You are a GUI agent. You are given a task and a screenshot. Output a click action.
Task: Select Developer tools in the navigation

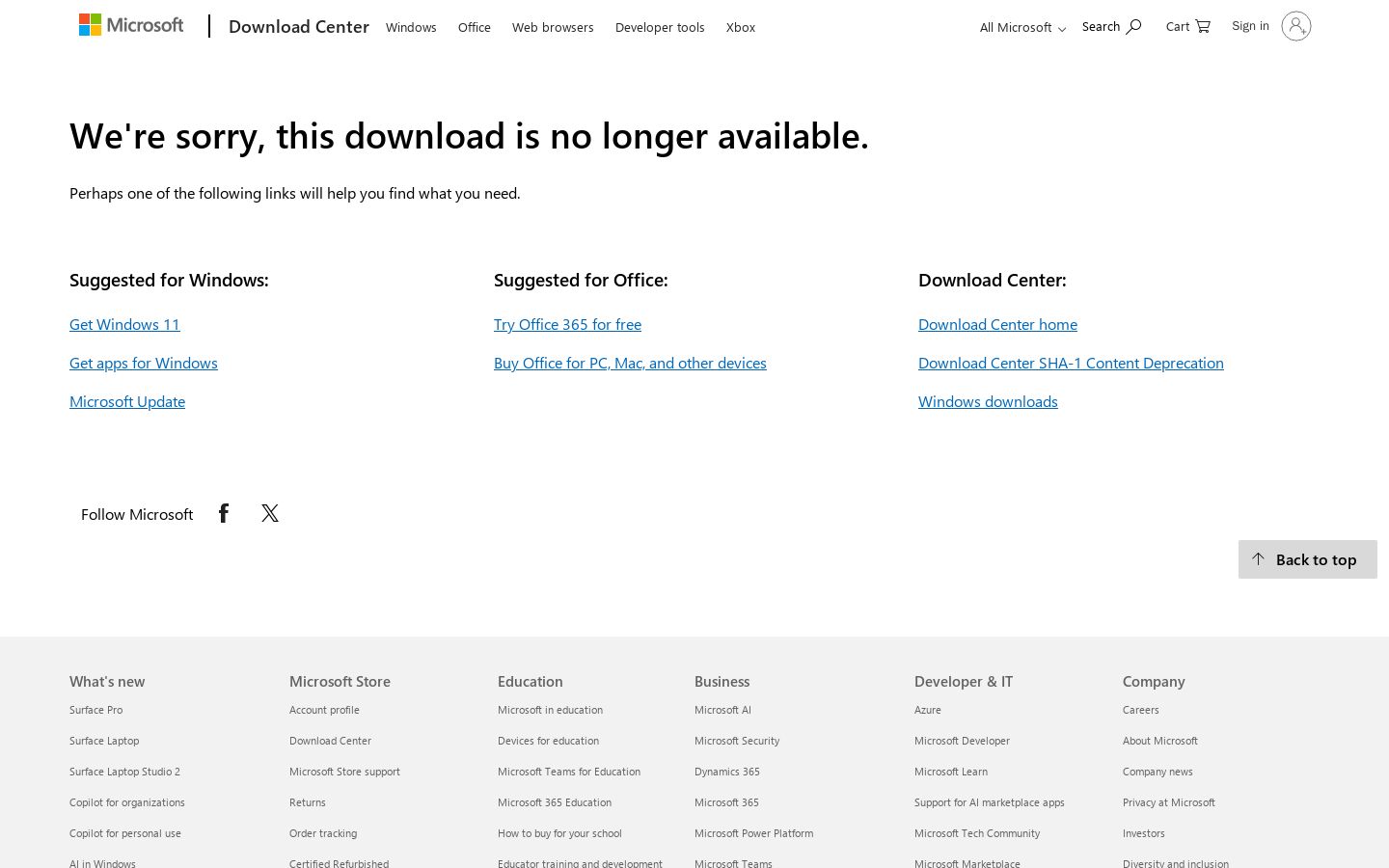point(660,27)
